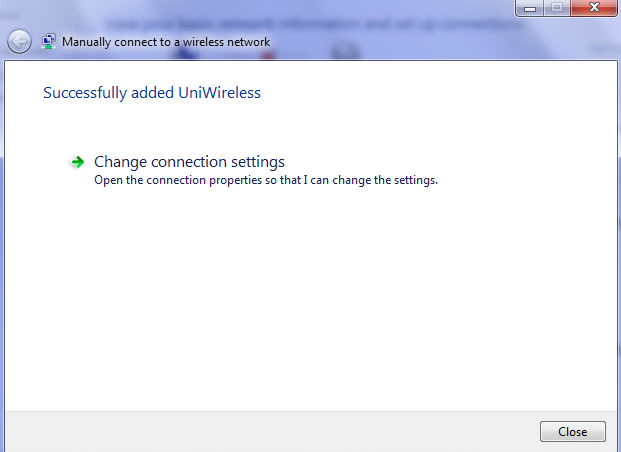Click the blurred blue computer icon behind title bar
621x452 pixels.
(x=186, y=54)
